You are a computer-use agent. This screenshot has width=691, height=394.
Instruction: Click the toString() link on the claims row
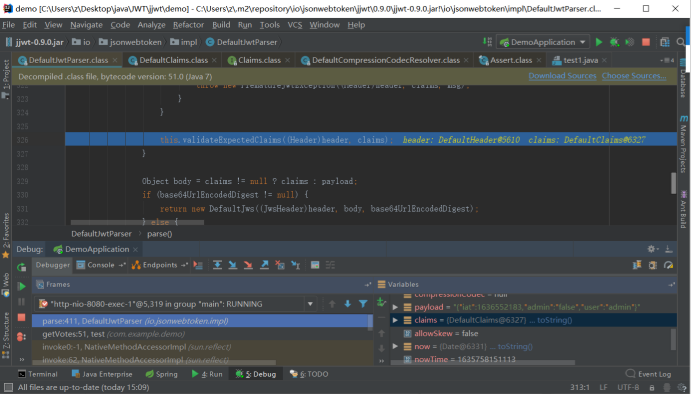tap(555, 320)
